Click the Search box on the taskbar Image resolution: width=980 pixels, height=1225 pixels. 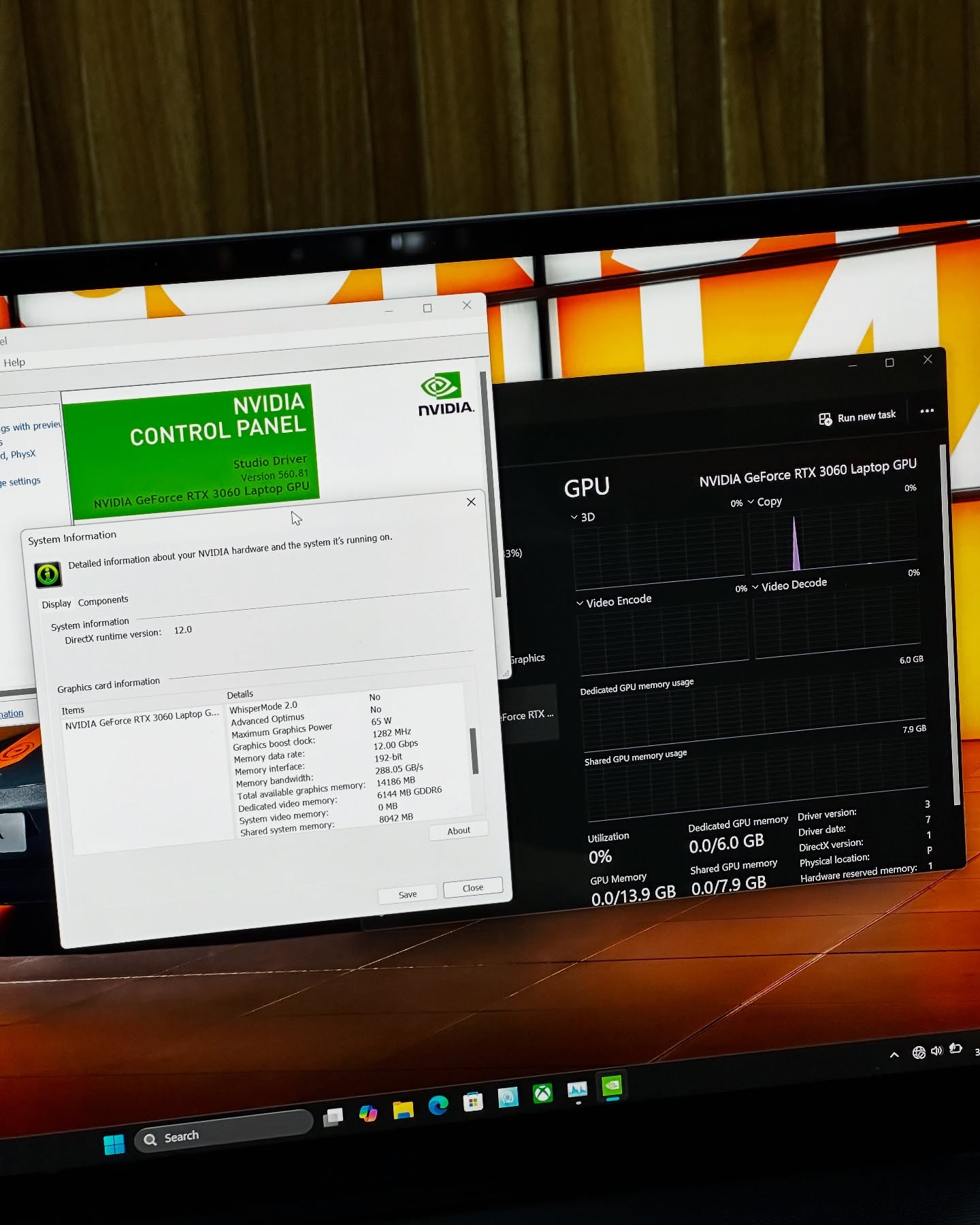[225, 1133]
